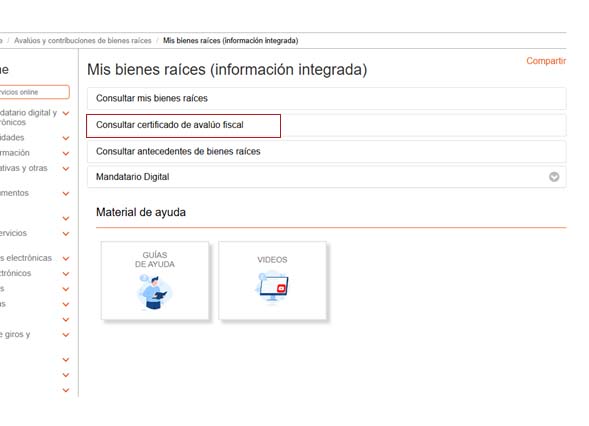Click the Material de ayuda heading
The image size is (589, 426).
click(x=141, y=212)
